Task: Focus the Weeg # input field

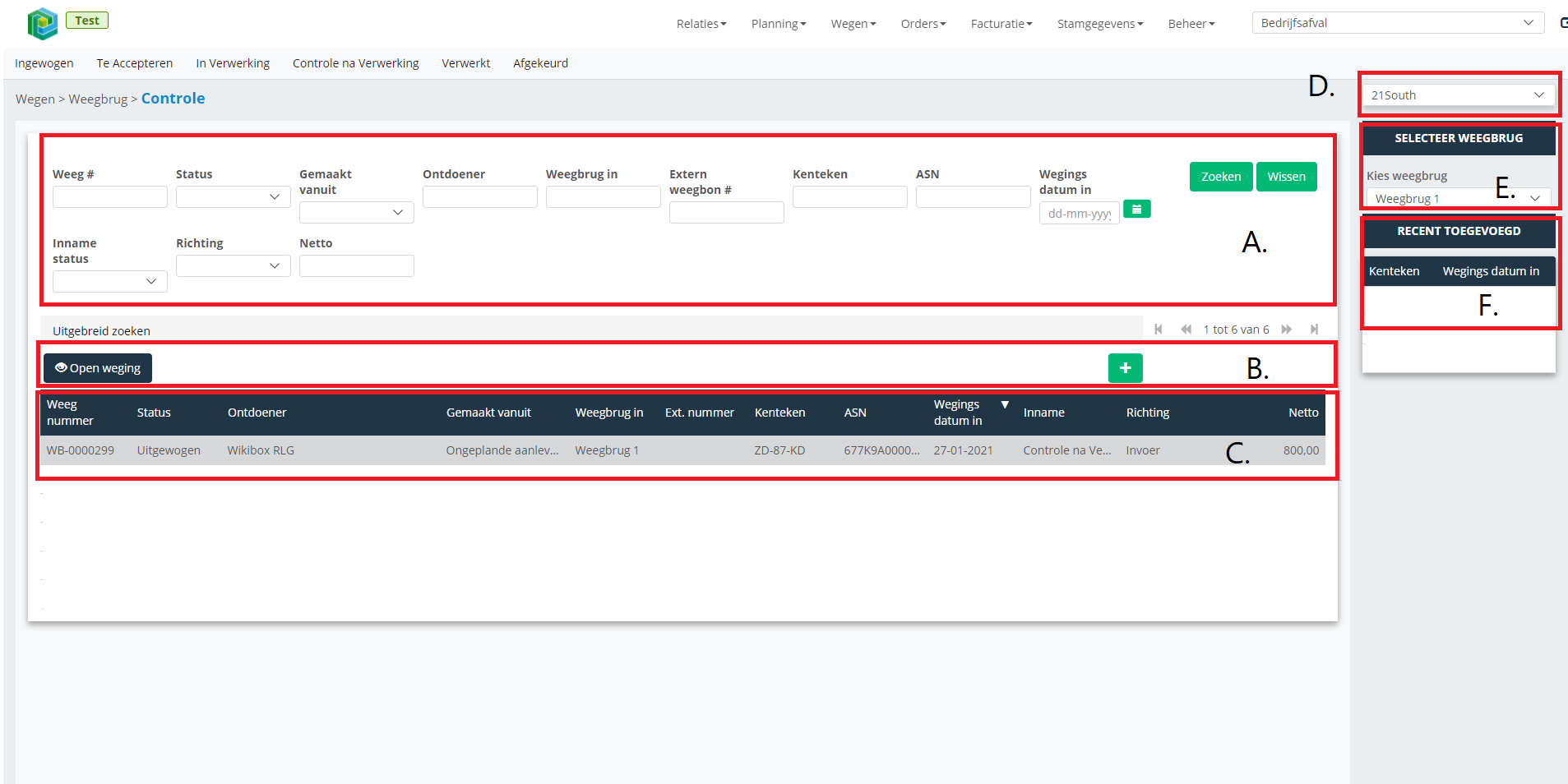Action: click(x=109, y=196)
